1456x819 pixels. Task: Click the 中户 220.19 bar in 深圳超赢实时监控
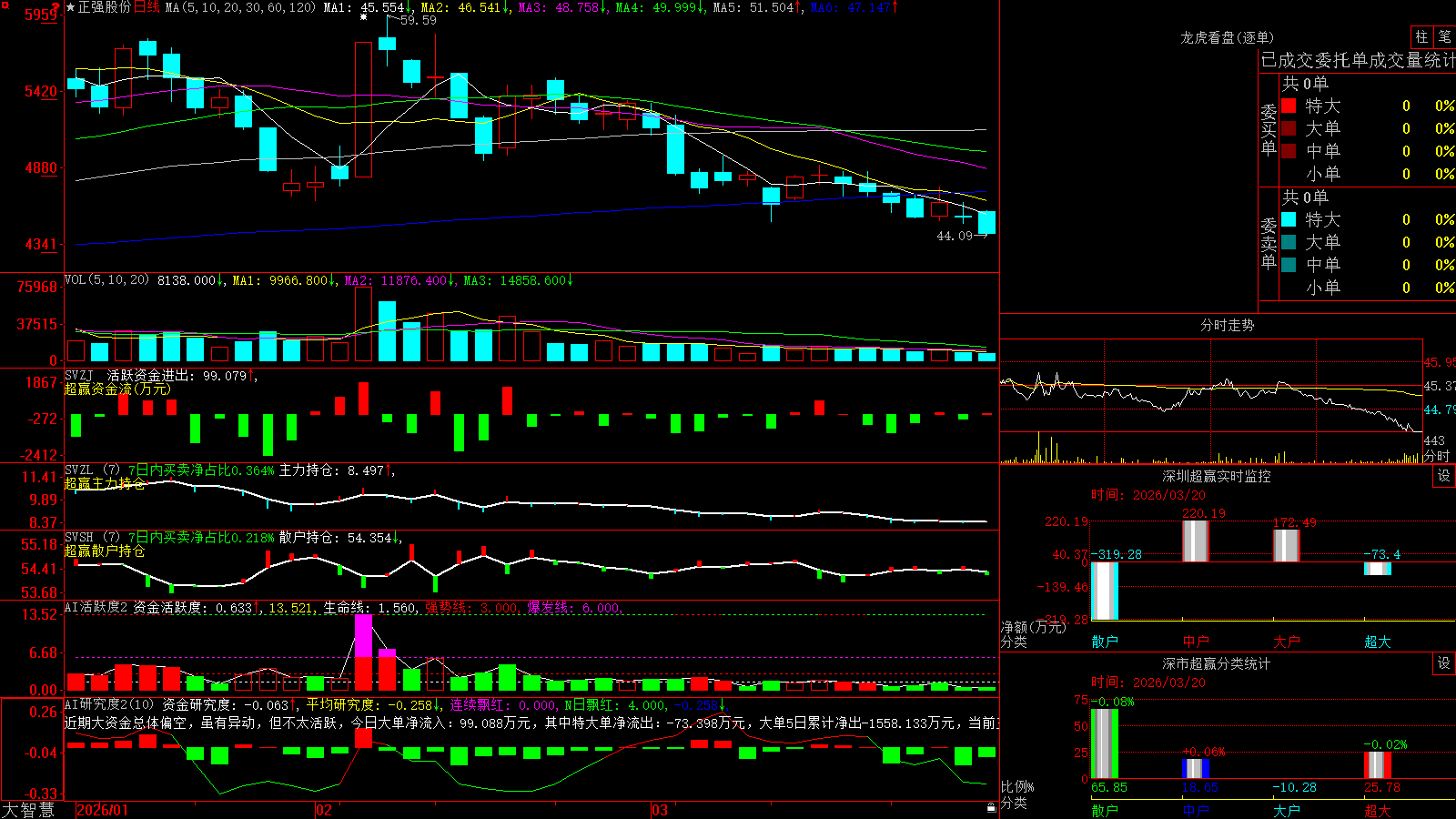(x=1196, y=541)
